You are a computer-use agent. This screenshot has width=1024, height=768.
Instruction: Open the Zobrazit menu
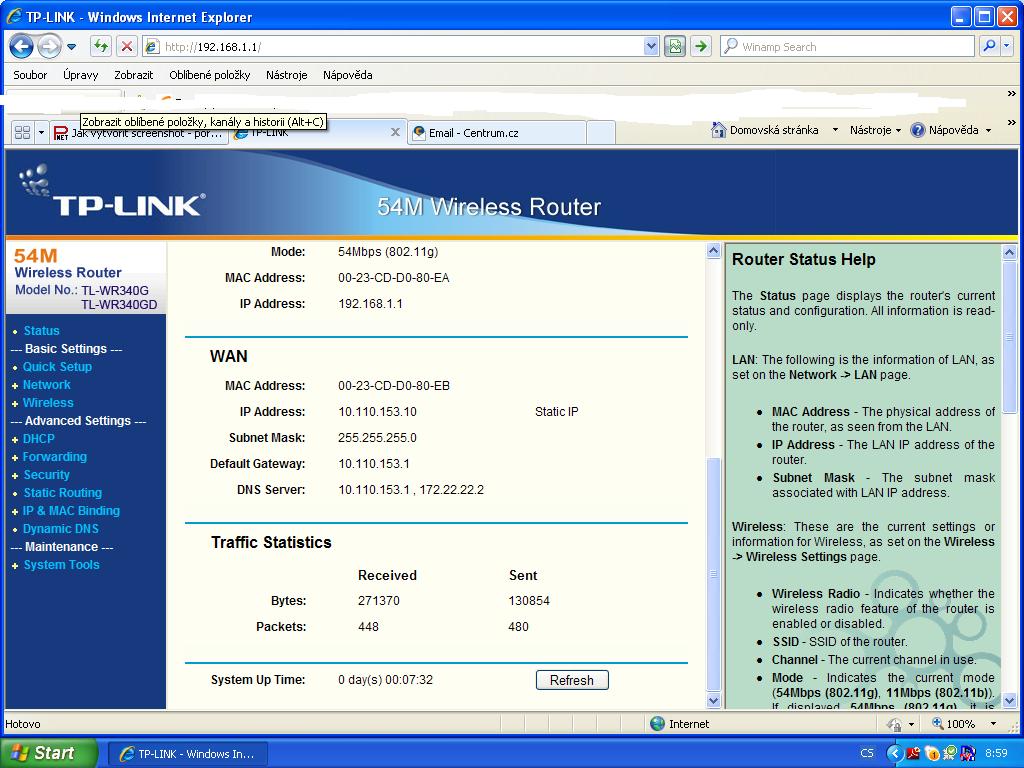coord(133,74)
